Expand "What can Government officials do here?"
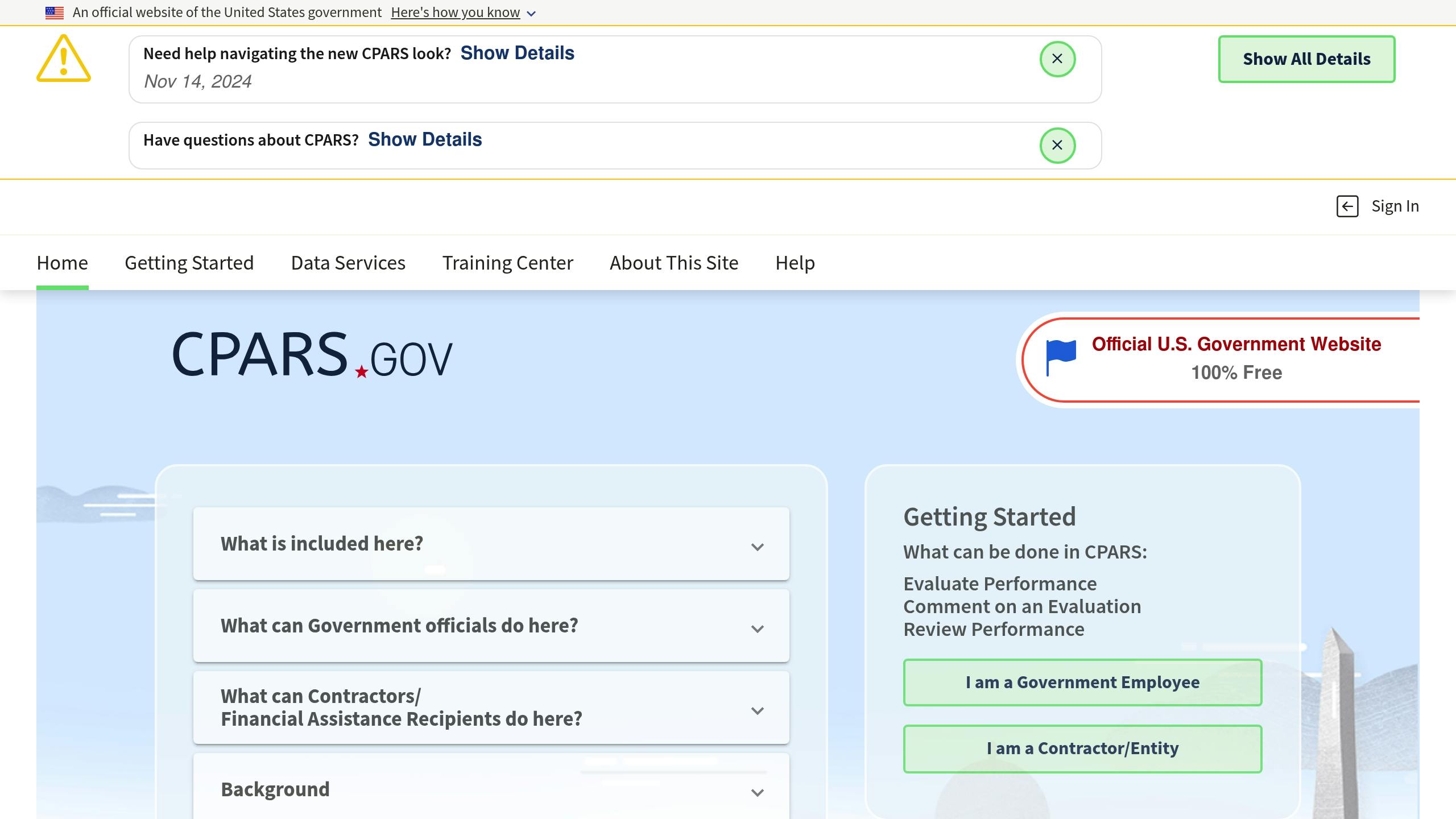Screen dimensions: 1456x819 point(491,626)
